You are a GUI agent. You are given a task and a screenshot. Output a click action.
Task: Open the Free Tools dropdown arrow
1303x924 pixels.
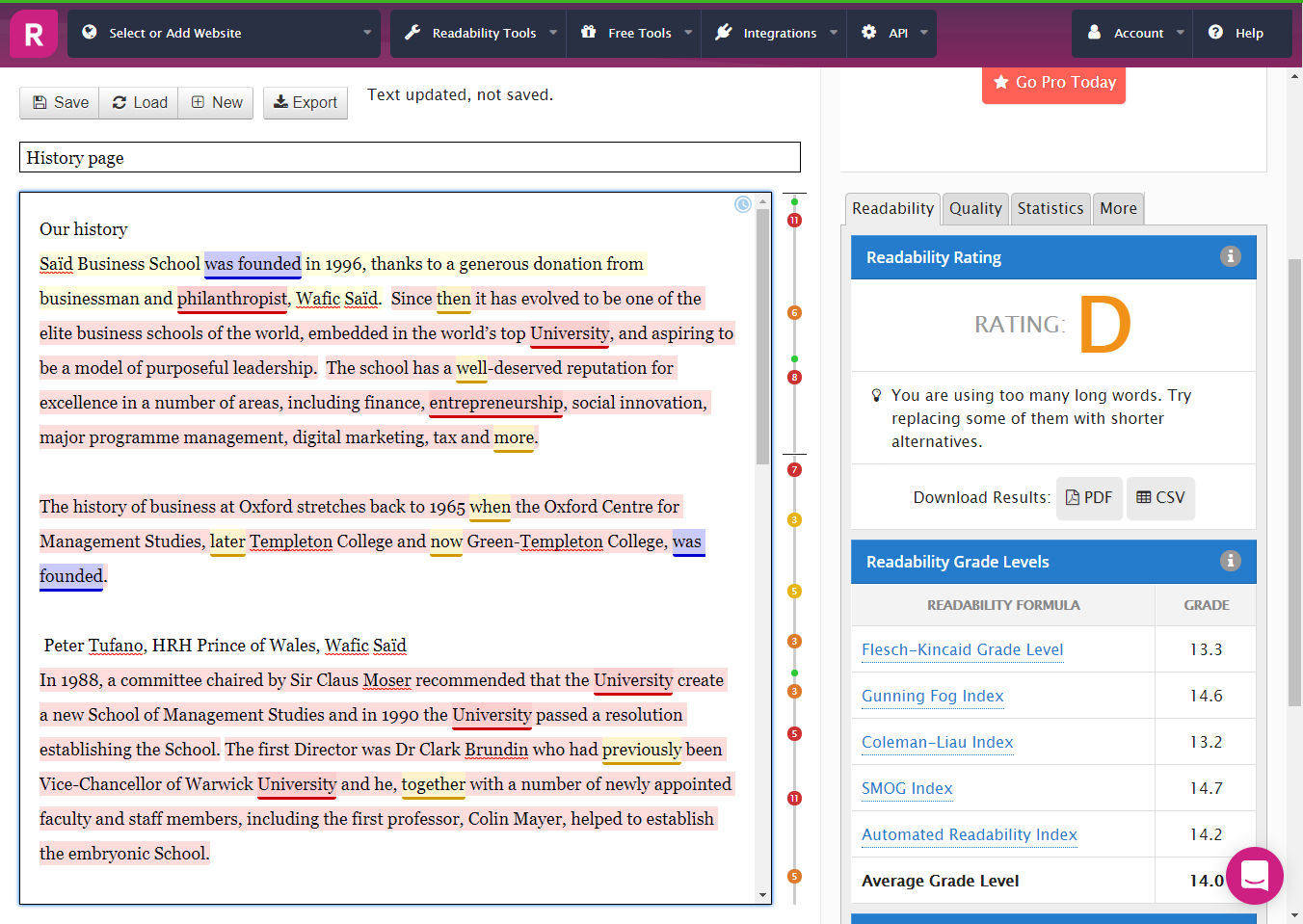[688, 33]
